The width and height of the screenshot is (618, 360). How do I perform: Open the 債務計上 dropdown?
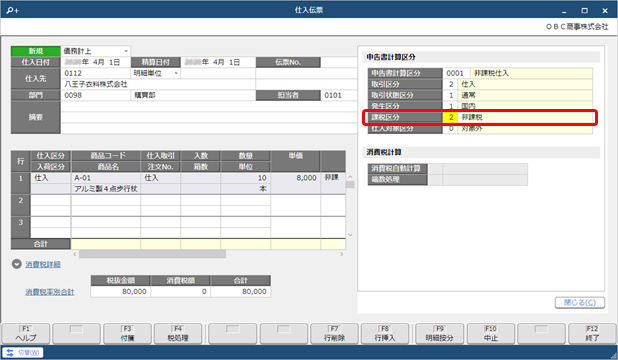126,51
